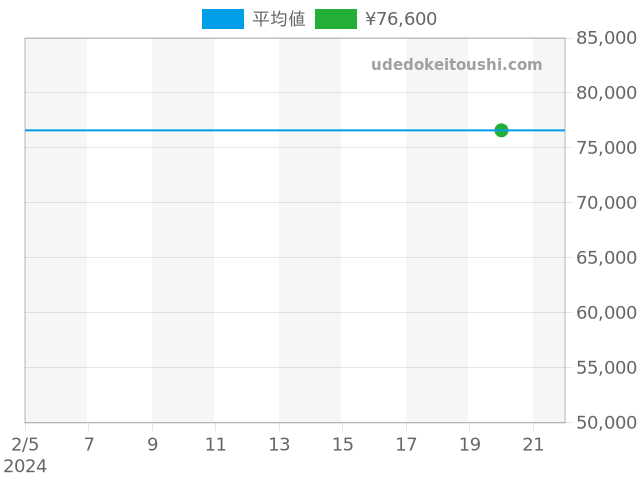Click the 50,000 y-axis label

point(607,423)
